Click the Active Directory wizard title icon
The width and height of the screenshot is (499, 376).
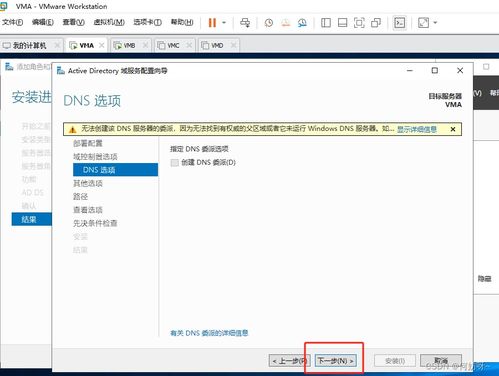pyautogui.click(x=61, y=71)
